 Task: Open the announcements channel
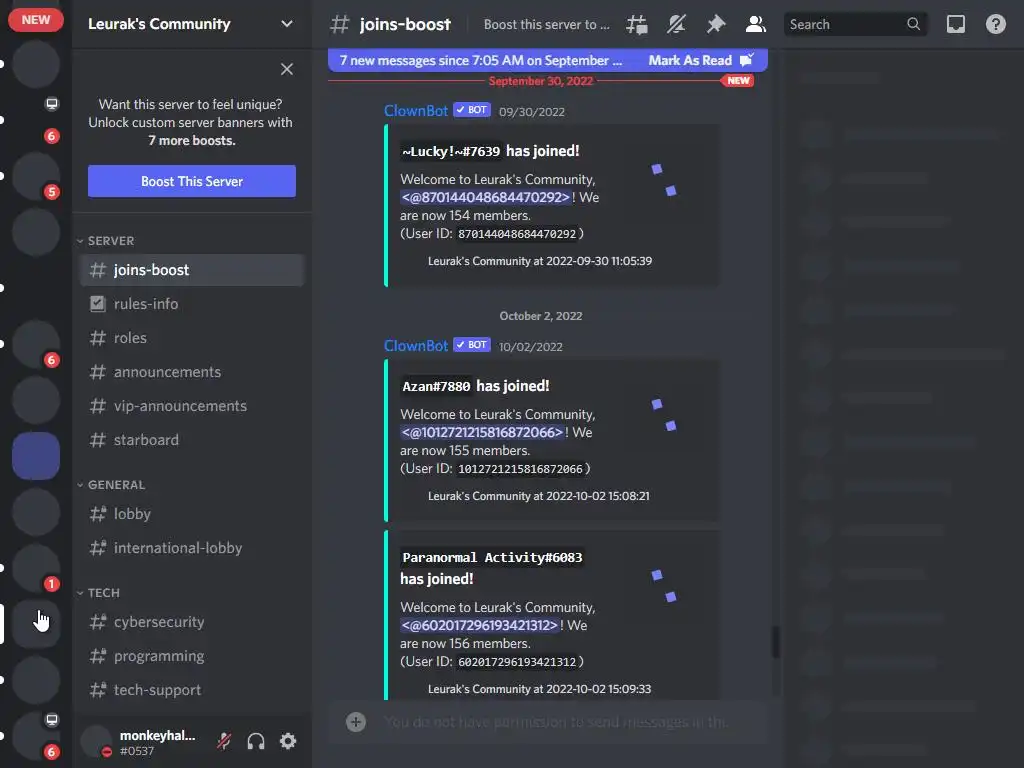pyautogui.click(x=192, y=372)
